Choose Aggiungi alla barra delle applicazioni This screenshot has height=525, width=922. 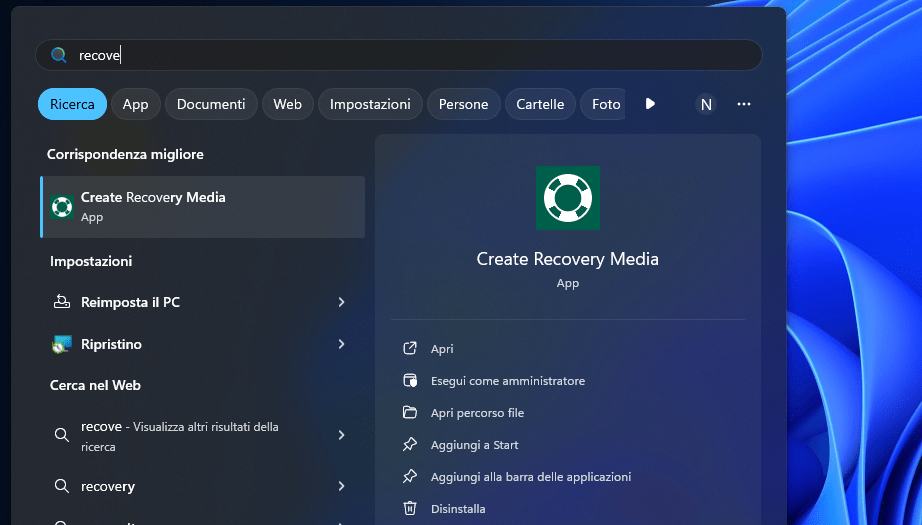pos(530,477)
